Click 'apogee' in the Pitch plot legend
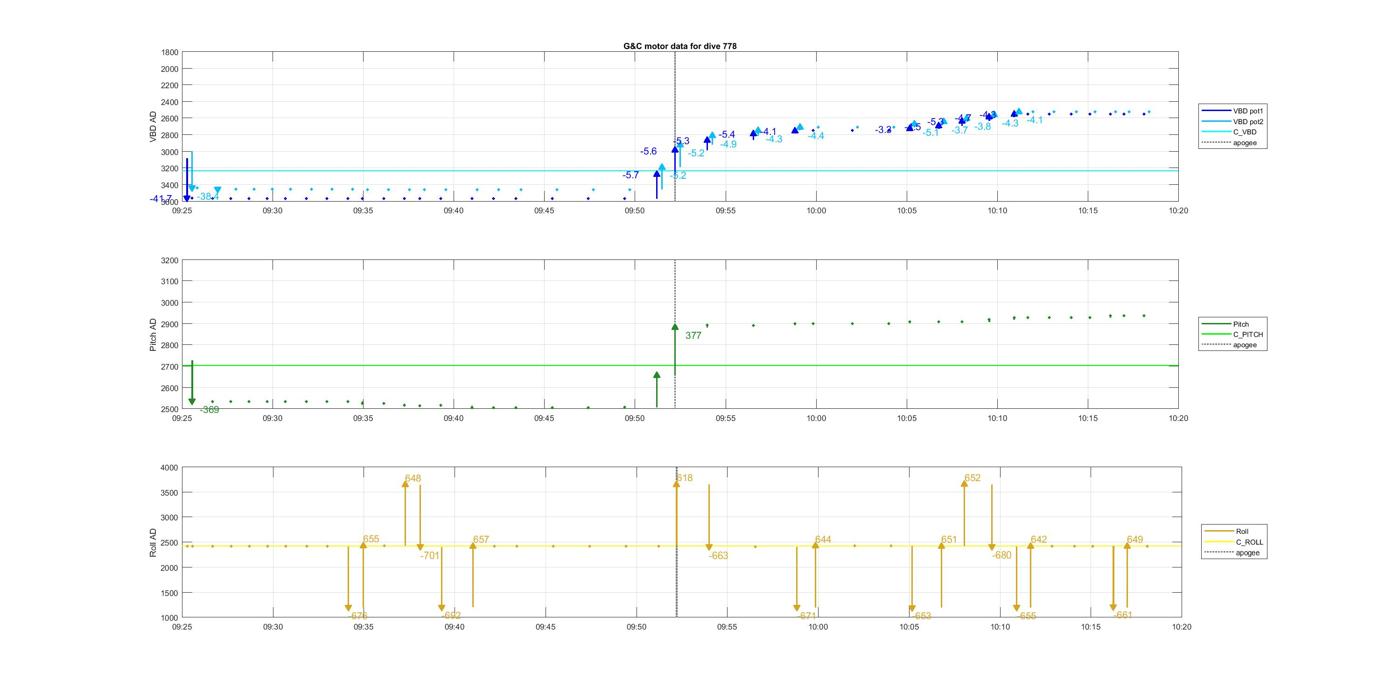 1245,344
